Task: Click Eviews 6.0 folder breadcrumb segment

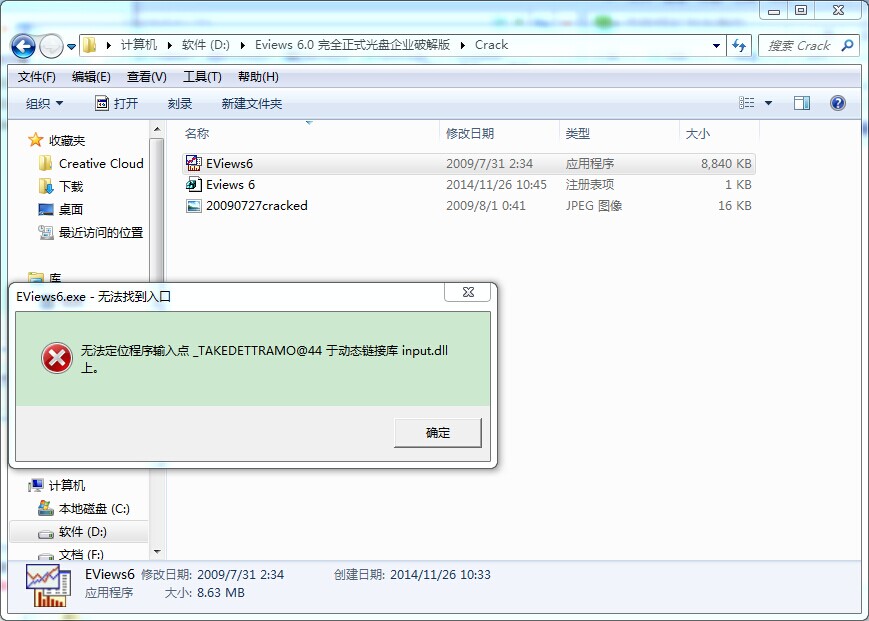Action: 352,45
